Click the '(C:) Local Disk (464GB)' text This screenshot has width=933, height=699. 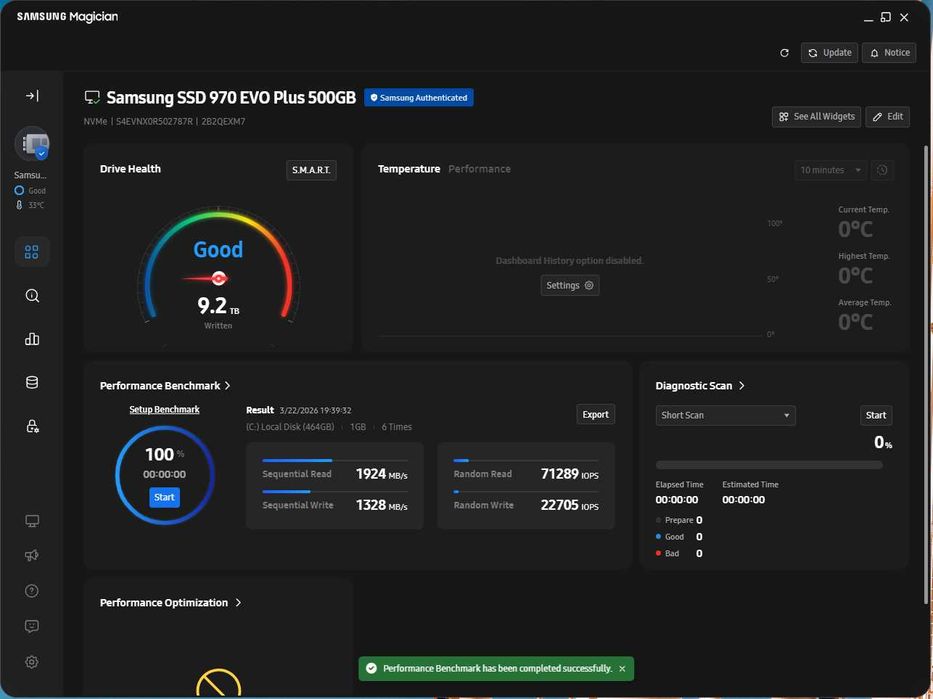[x=290, y=427]
